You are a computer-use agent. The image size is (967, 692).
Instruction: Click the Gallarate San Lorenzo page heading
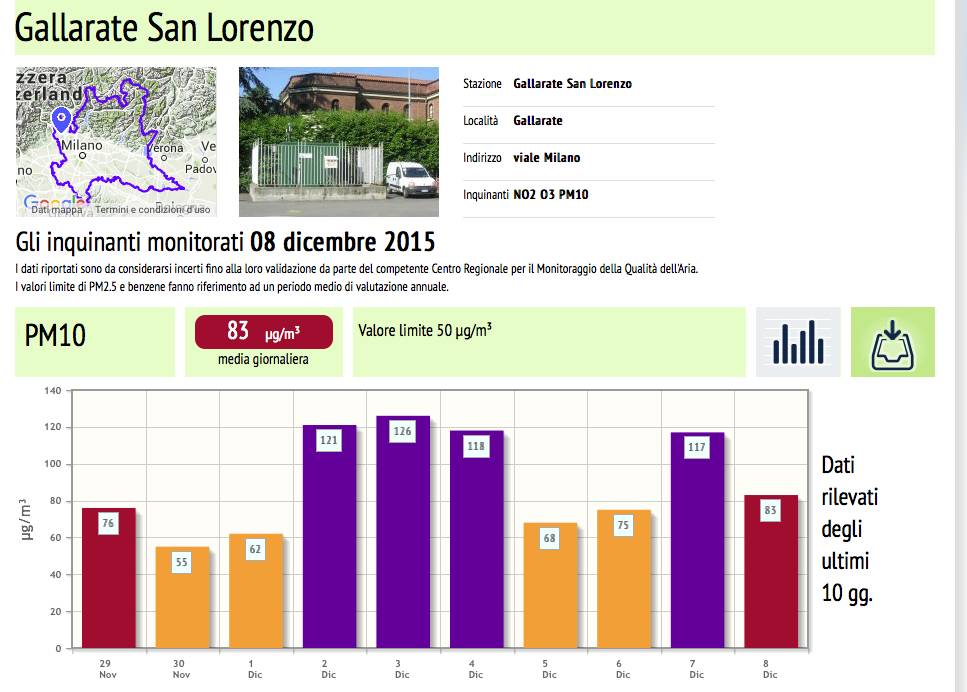[165, 29]
